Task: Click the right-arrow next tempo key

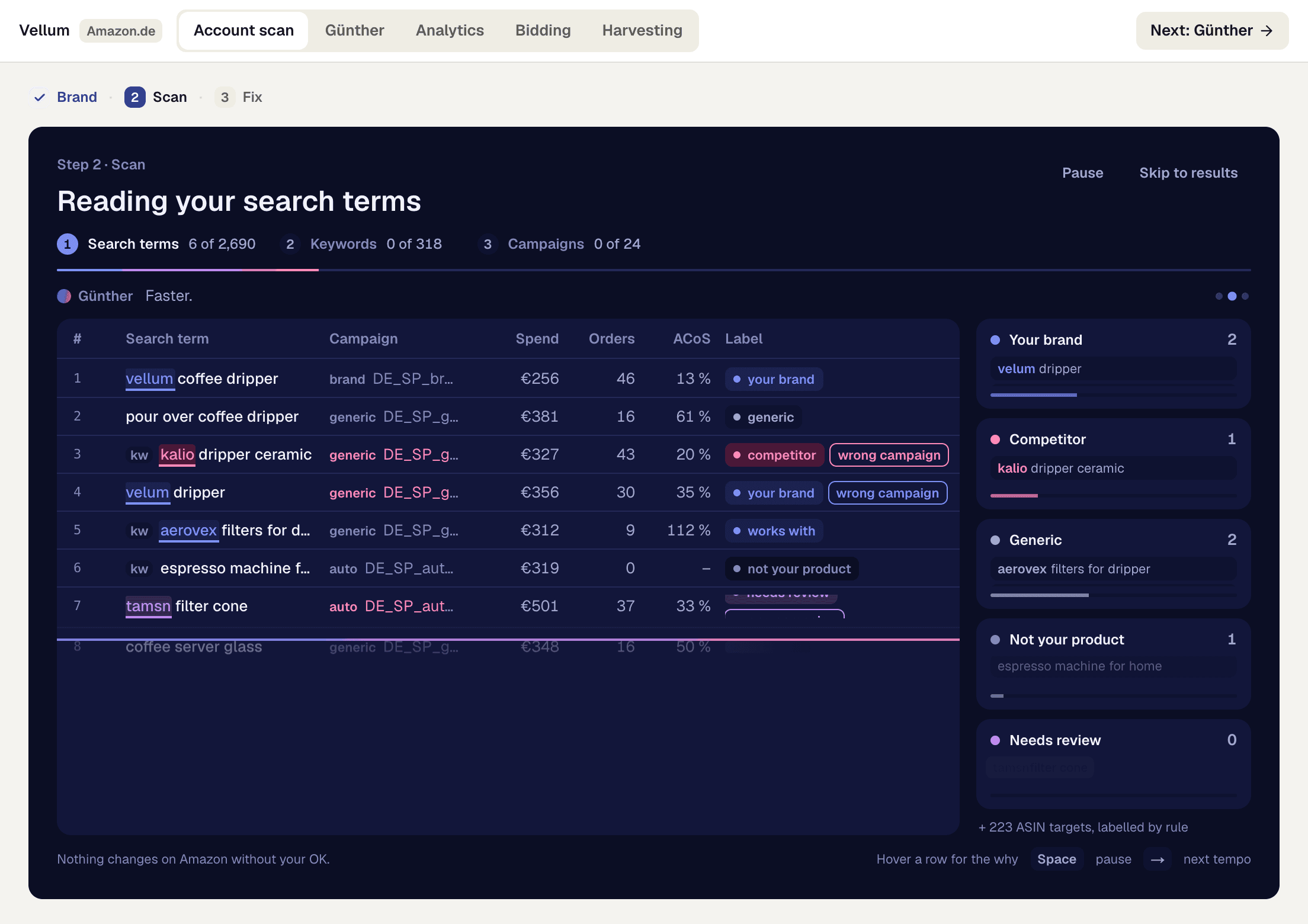Action: 1158,859
